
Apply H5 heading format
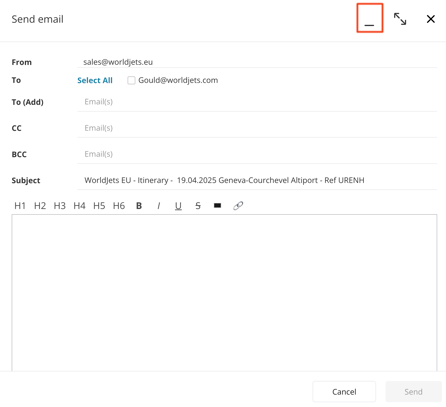(99, 206)
